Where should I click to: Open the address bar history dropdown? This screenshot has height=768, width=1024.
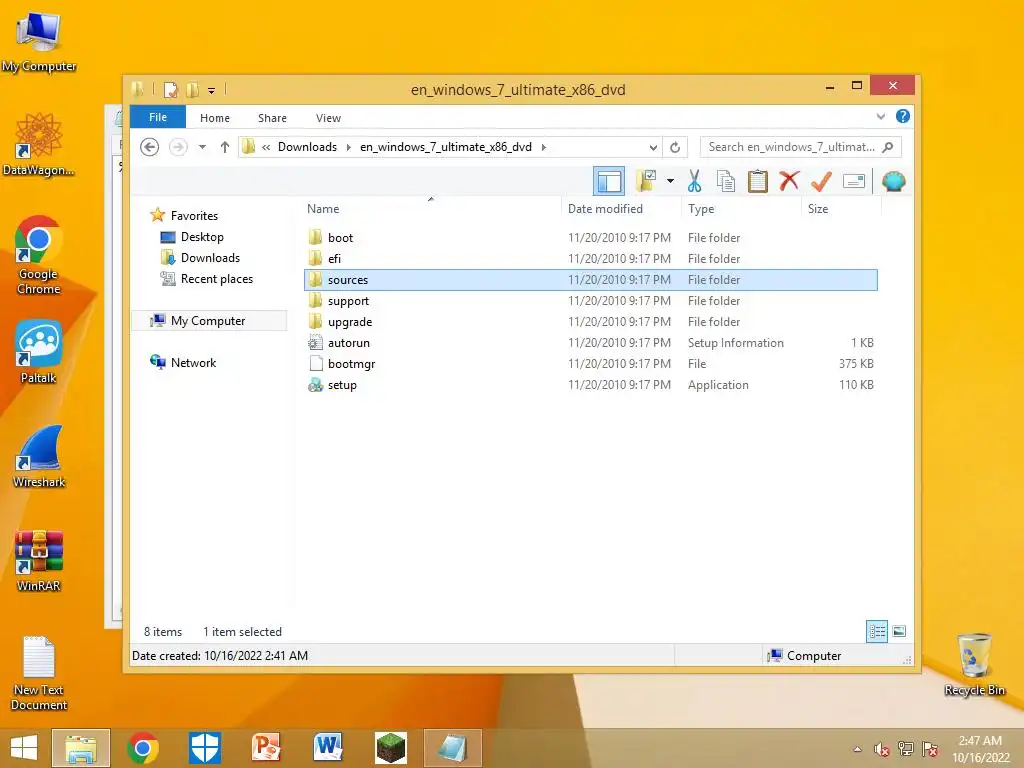[653, 148]
